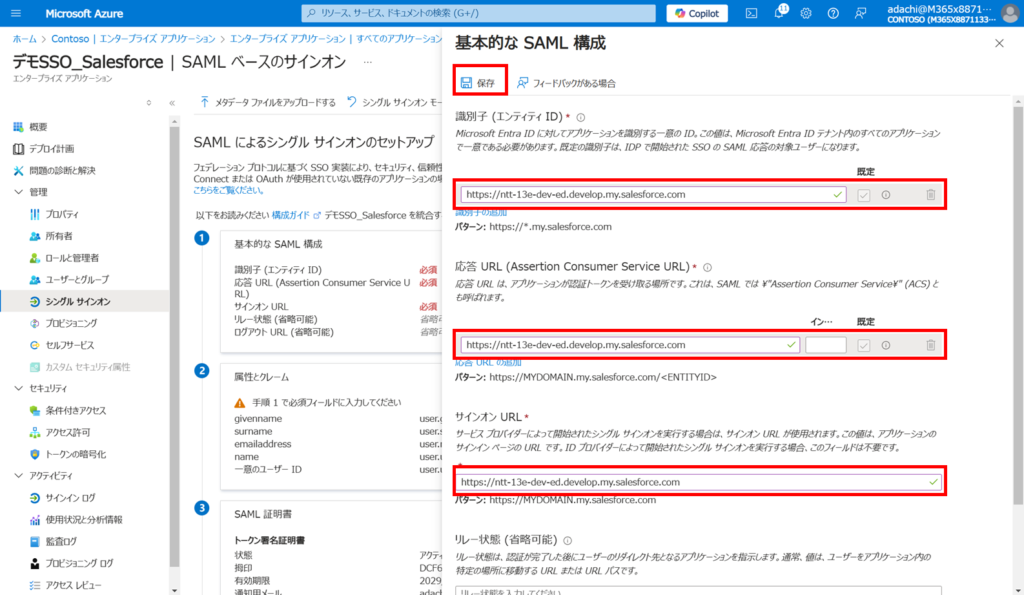Open フィードバックがある場合 feedback link
The image size is (1024, 595).
click(566, 83)
